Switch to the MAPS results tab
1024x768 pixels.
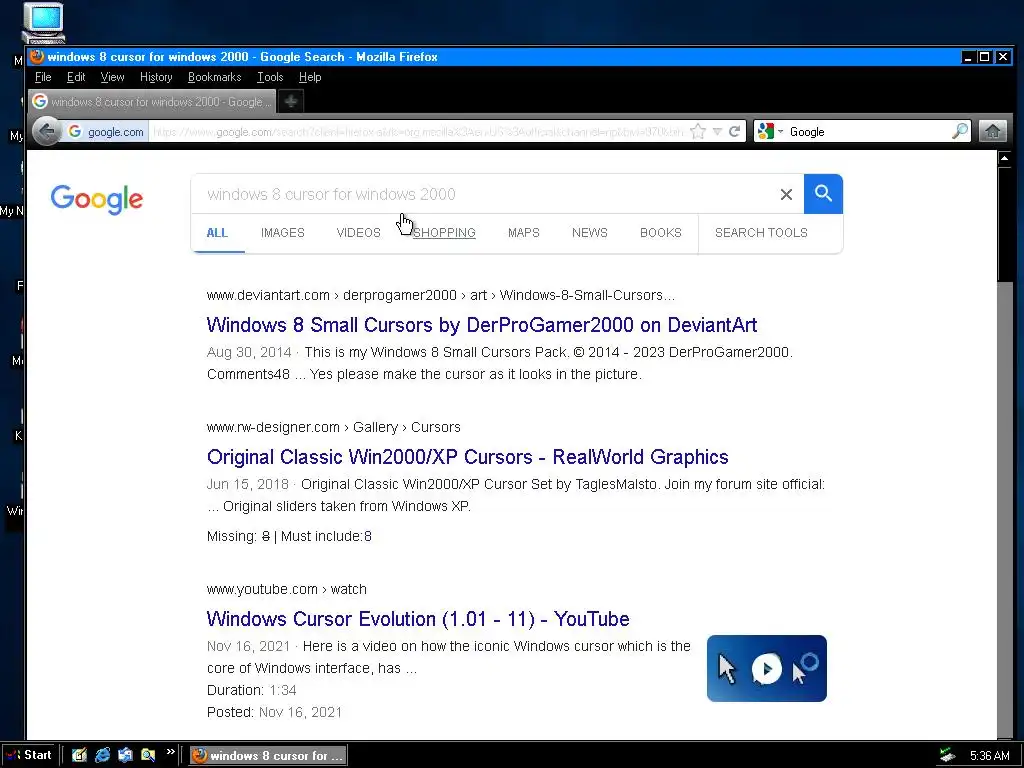click(524, 233)
